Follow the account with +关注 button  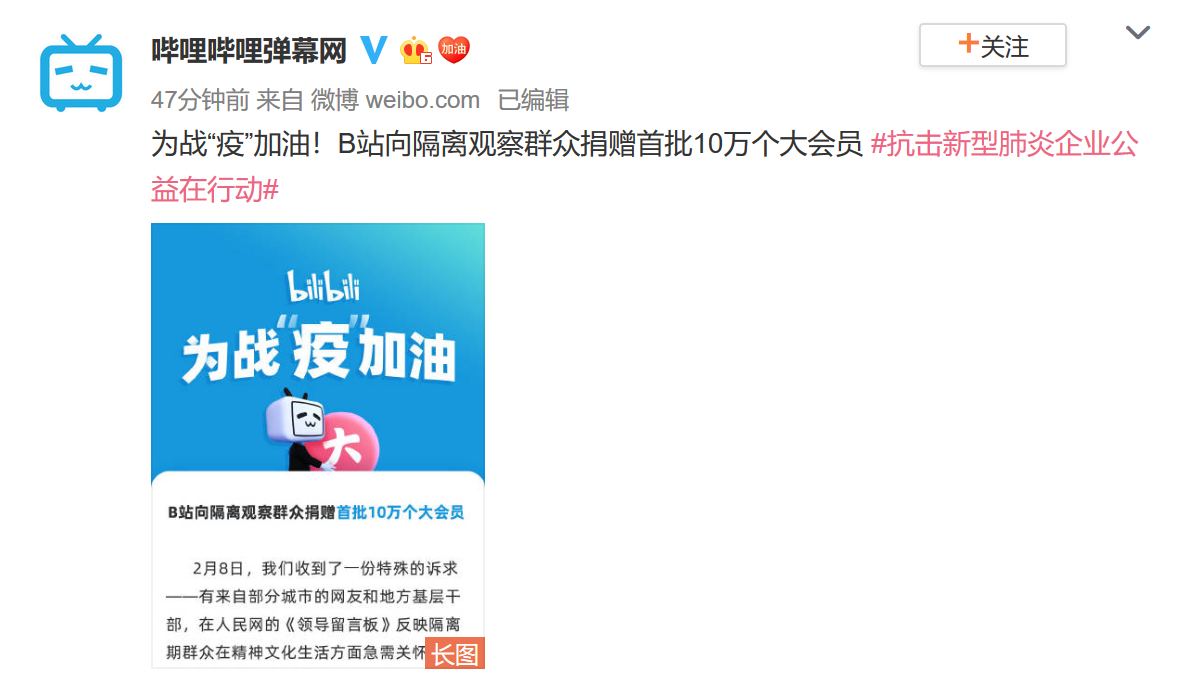tap(993, 45)
